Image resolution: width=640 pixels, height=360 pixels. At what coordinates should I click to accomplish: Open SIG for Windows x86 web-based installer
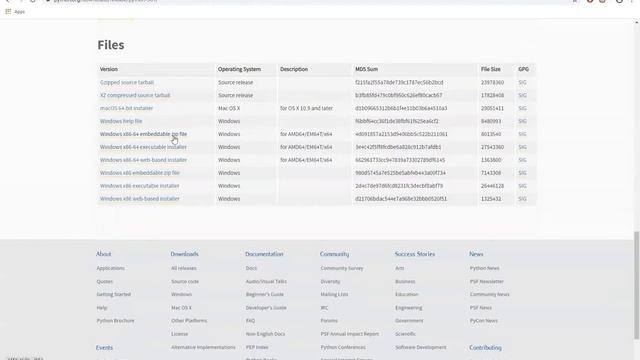(522, 199)
